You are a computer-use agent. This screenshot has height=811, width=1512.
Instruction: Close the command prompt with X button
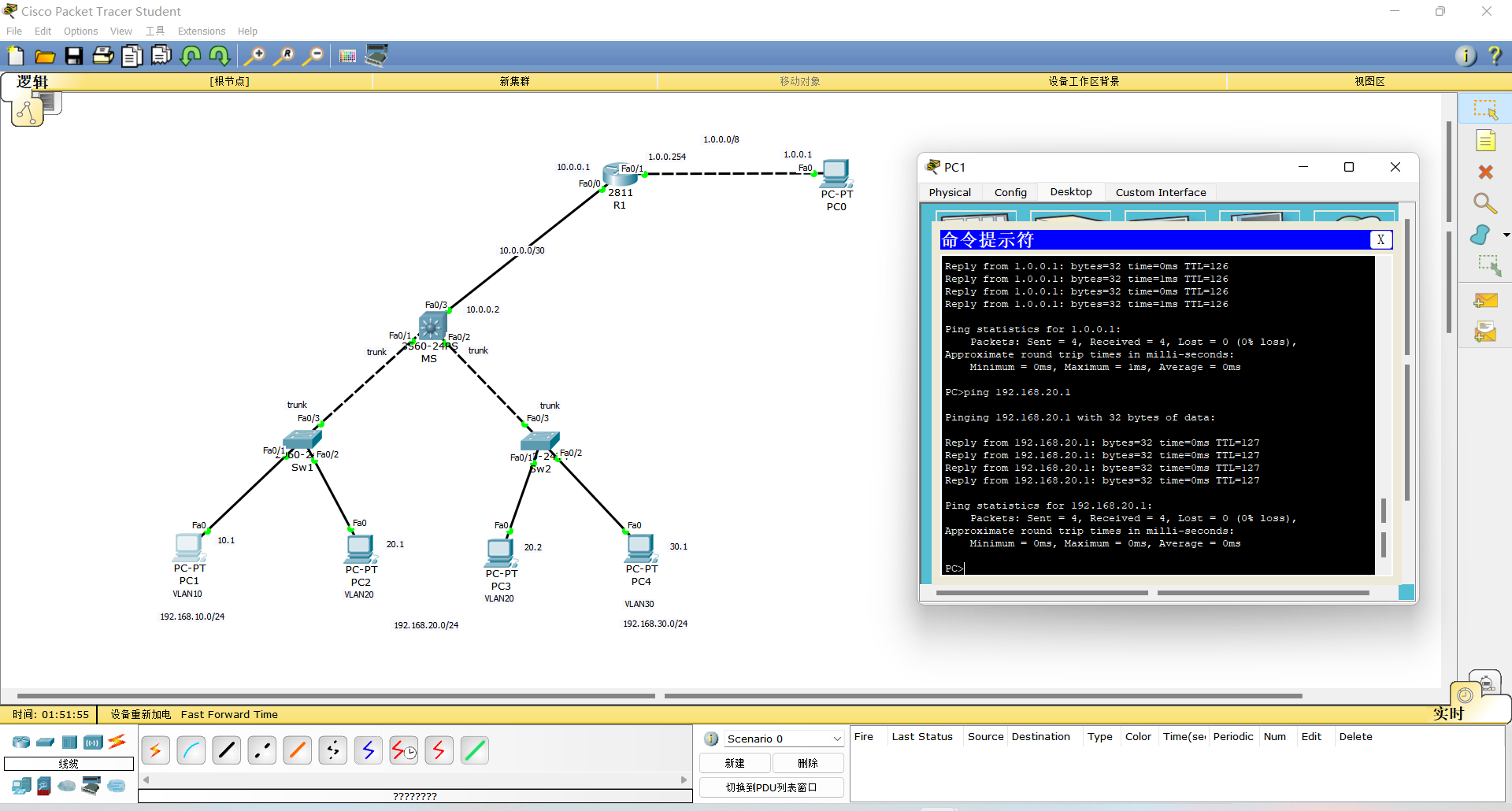[x=1380, y=240]
